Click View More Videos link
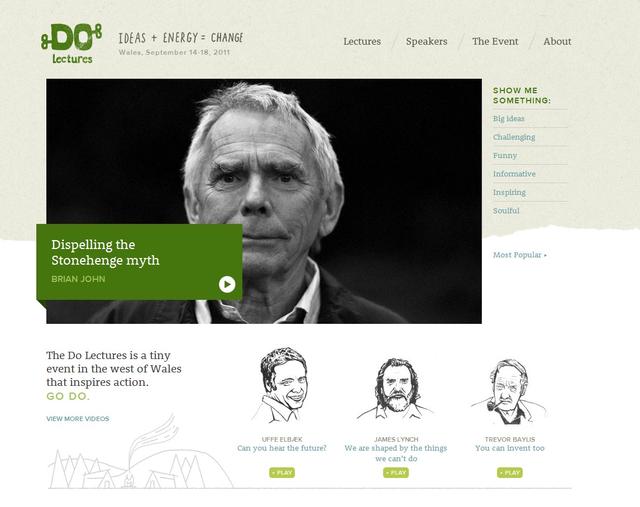 (x=78, y=419)
